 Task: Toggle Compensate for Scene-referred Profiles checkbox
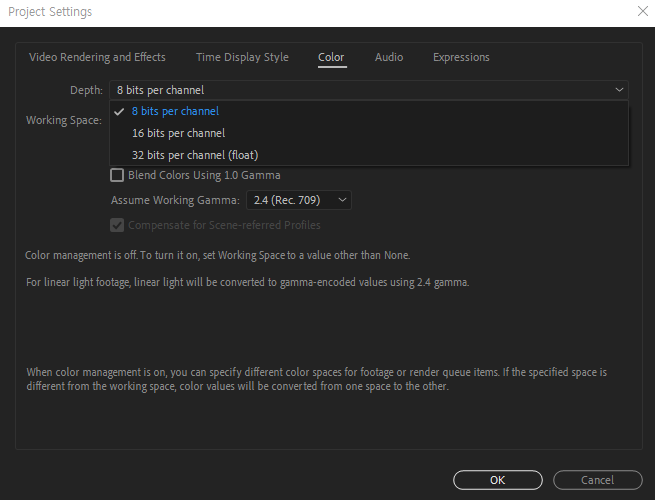(x=117, y=225)
